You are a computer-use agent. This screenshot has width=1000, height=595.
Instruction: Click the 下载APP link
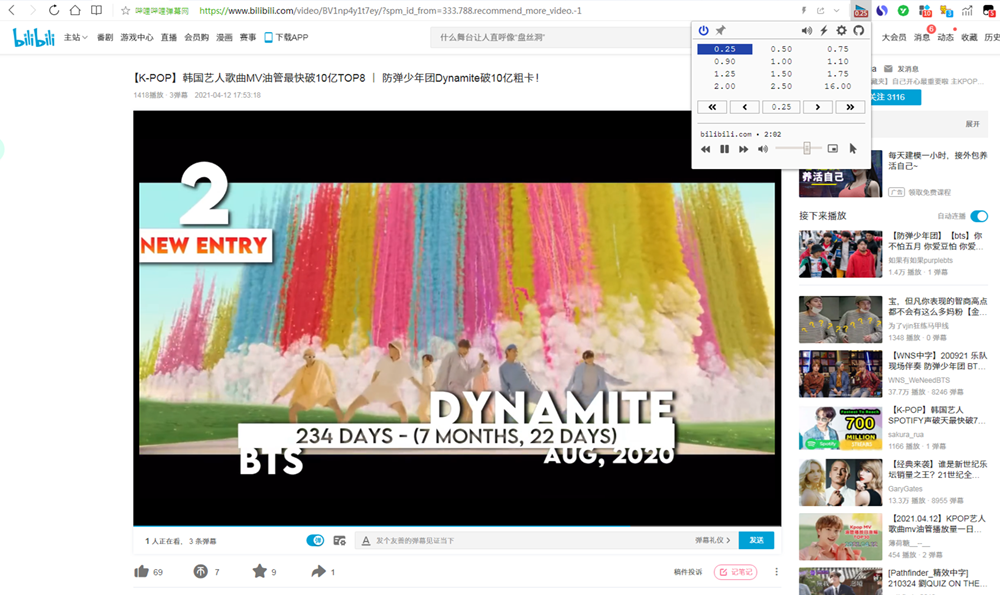coord(286,38)
